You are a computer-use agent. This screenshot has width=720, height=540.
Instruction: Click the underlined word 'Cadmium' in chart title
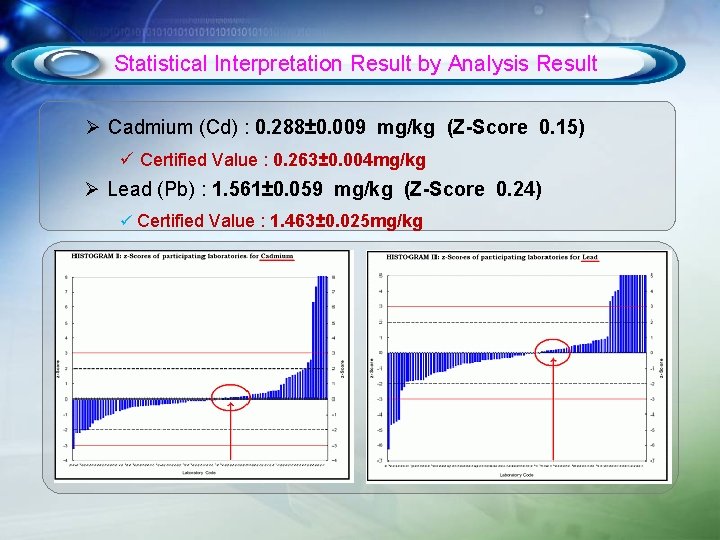pyautogui.click(x=277, y=256)
